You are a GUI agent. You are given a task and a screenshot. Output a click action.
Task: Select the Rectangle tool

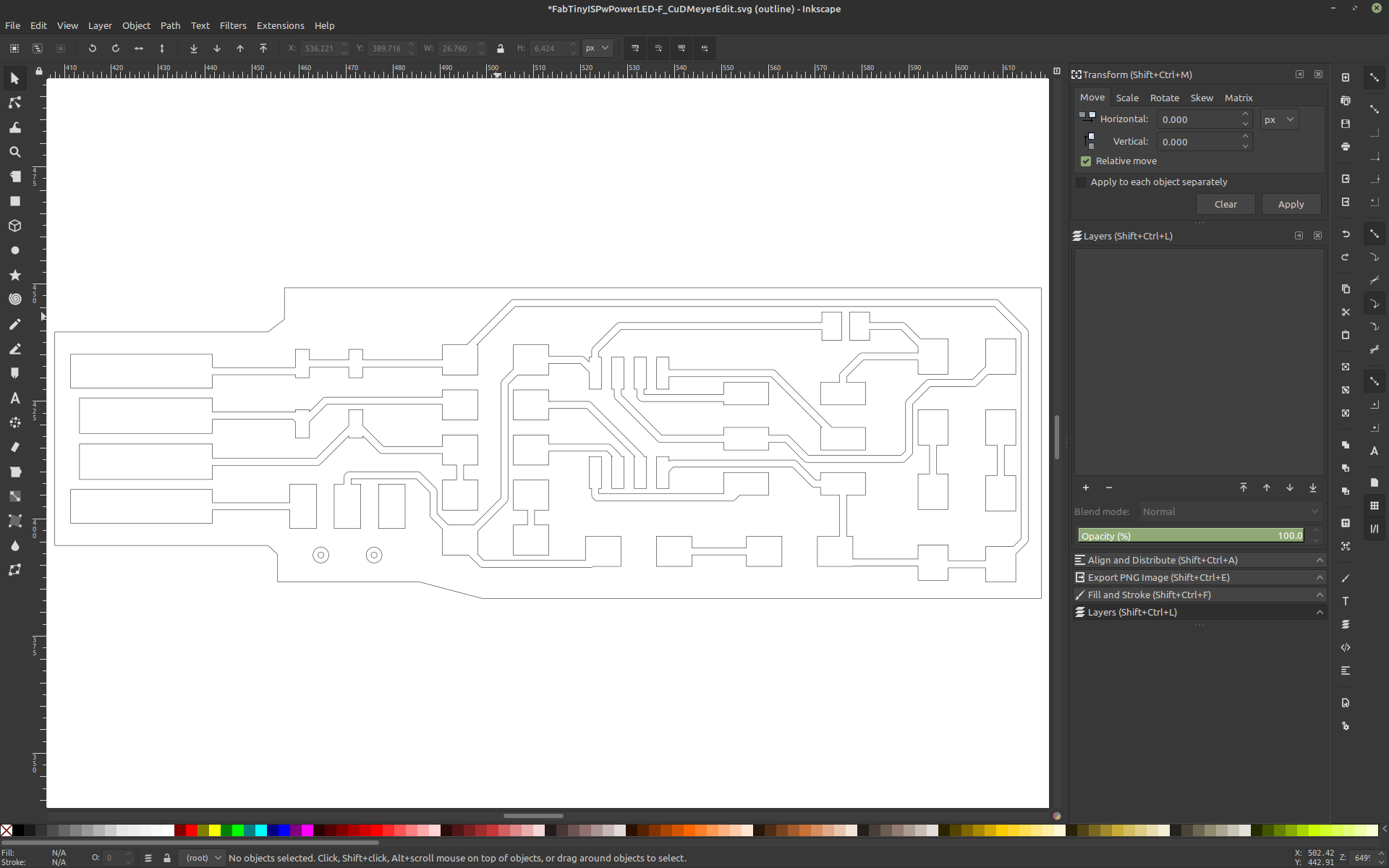pyautogui.click(x=14, y=201)
